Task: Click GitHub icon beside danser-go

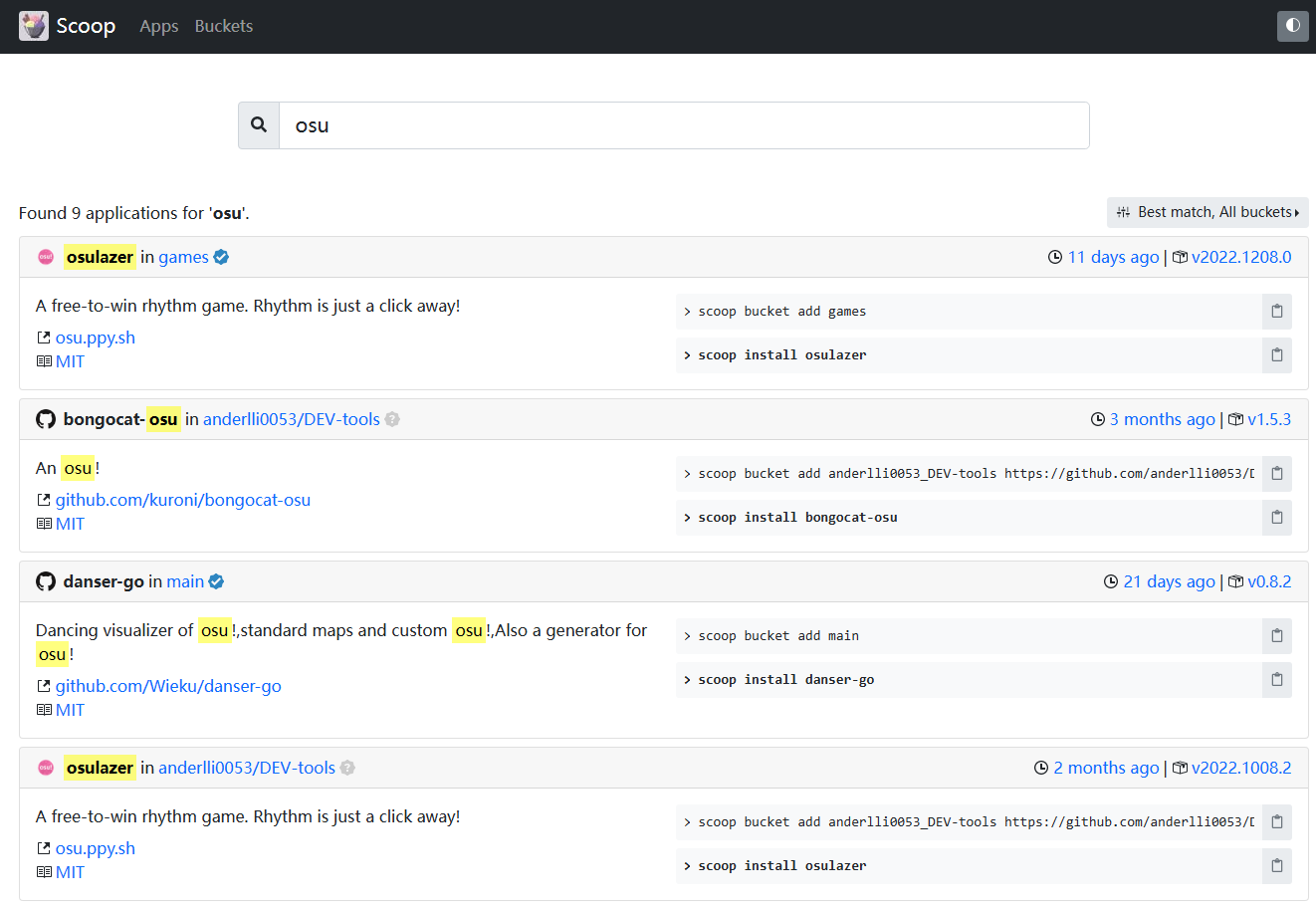Action: tap(46, 581)
